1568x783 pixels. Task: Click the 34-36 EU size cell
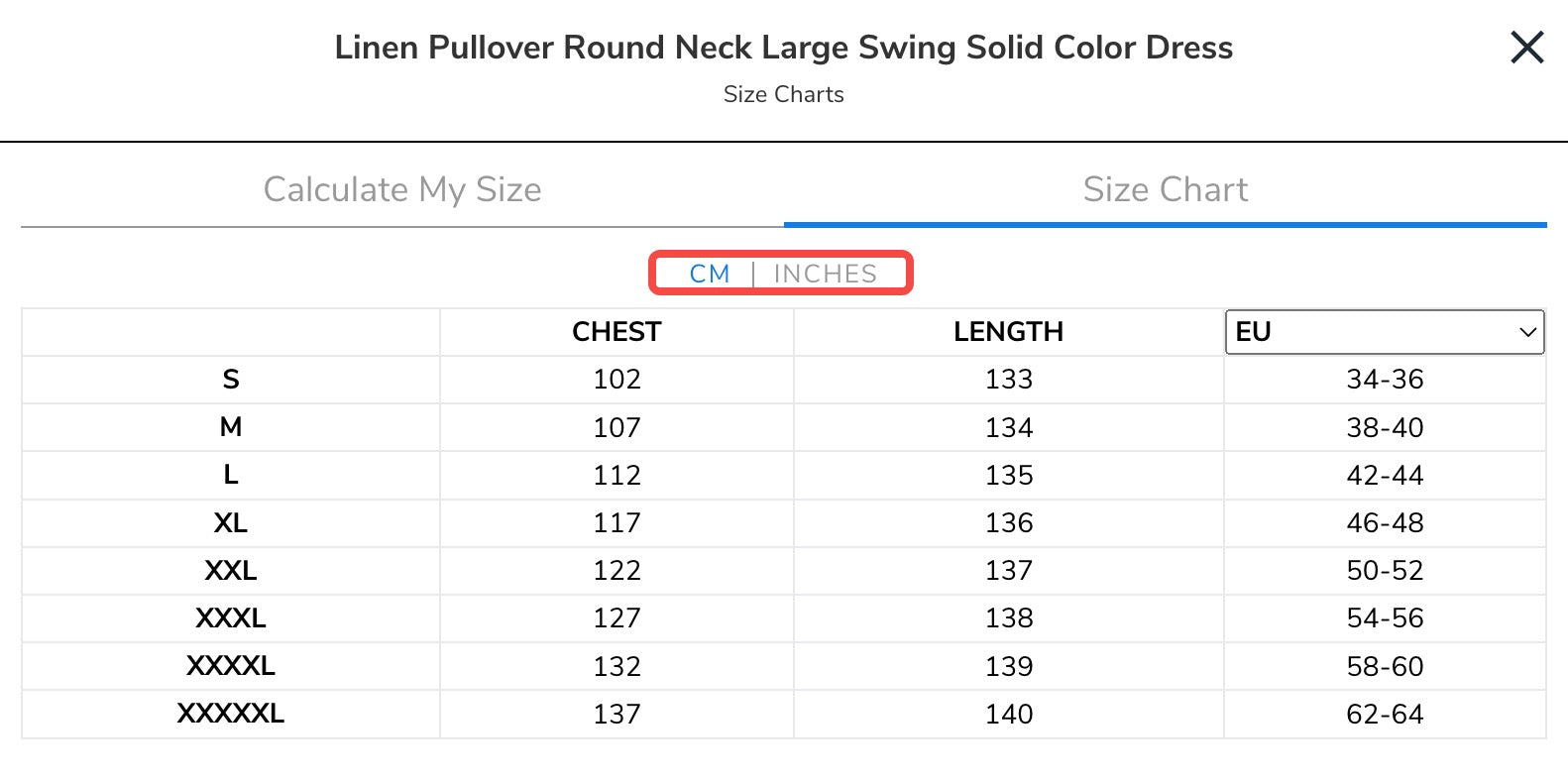pyautogui.click(x=1384, y=380)
